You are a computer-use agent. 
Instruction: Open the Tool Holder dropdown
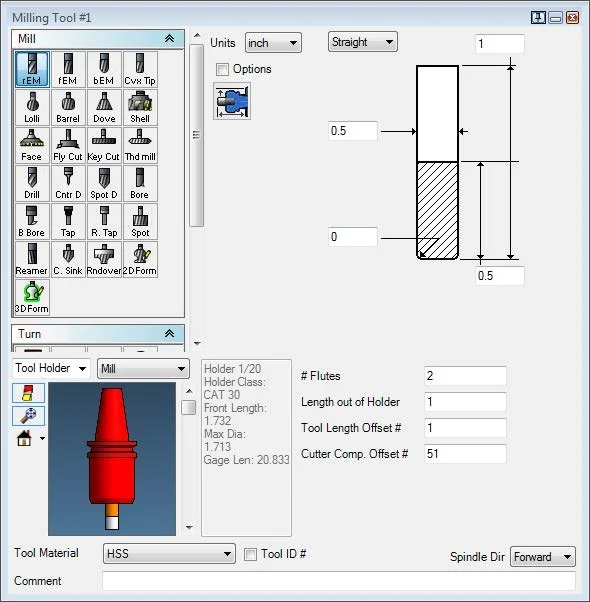tap(51, 368)
